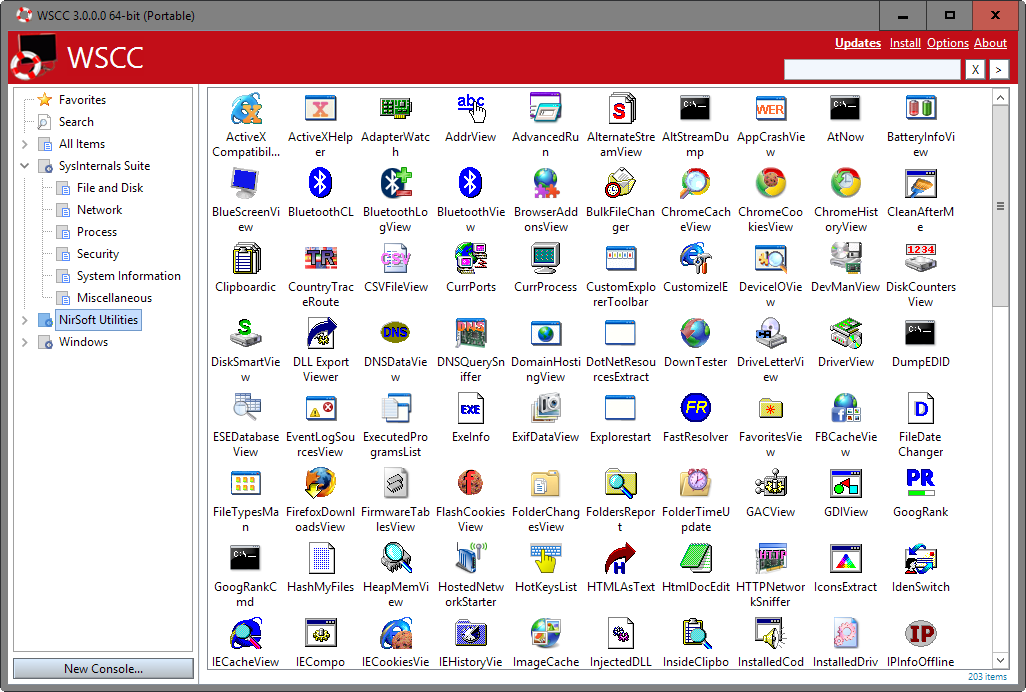The width and height of the screenshot is (1026, 692).
Task: Launch BlueScreenView
Action: [246, 184]
